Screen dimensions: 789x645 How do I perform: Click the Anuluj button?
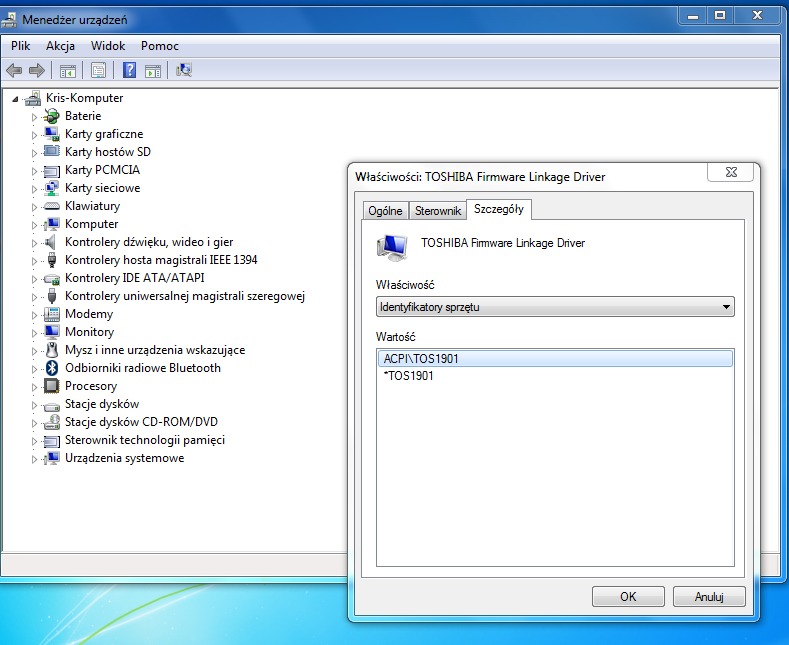click(x=709, y=597)
